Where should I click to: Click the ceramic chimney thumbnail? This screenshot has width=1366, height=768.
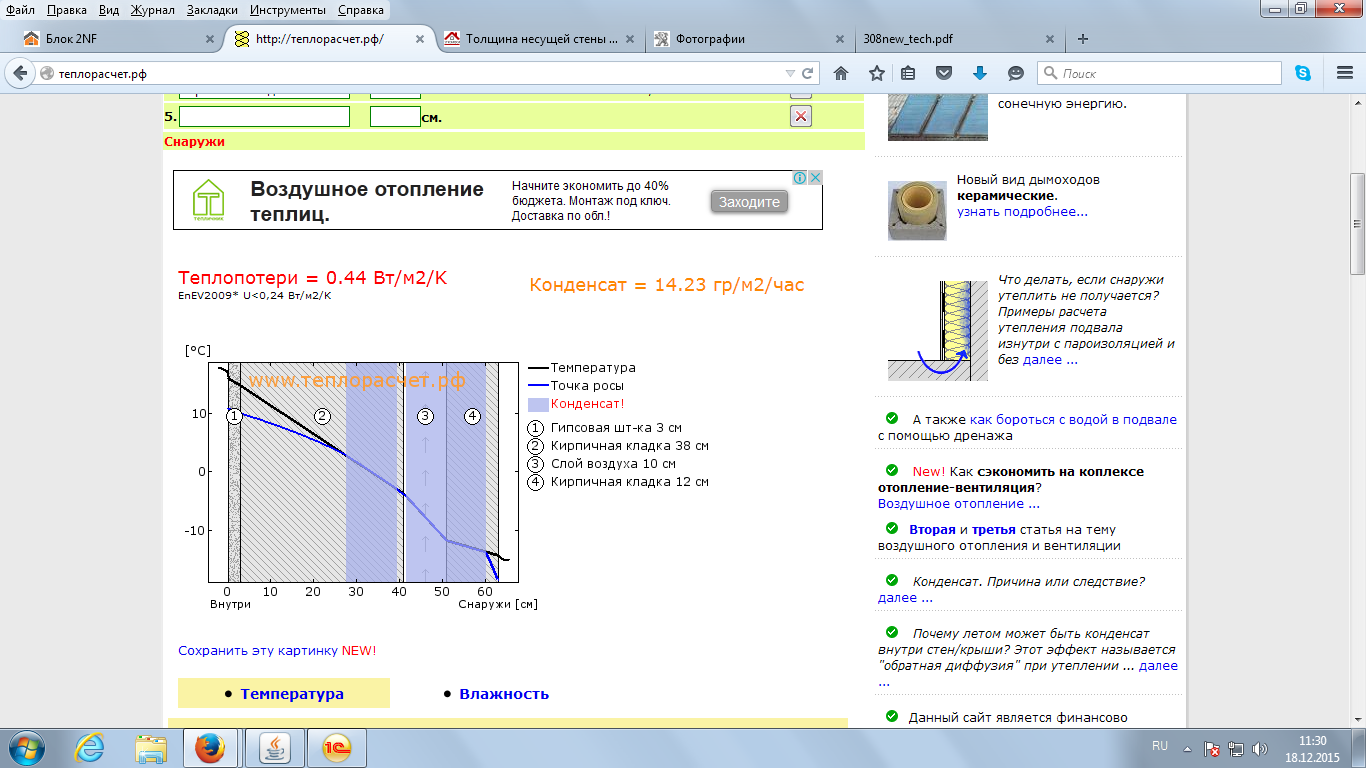point(918,210)
